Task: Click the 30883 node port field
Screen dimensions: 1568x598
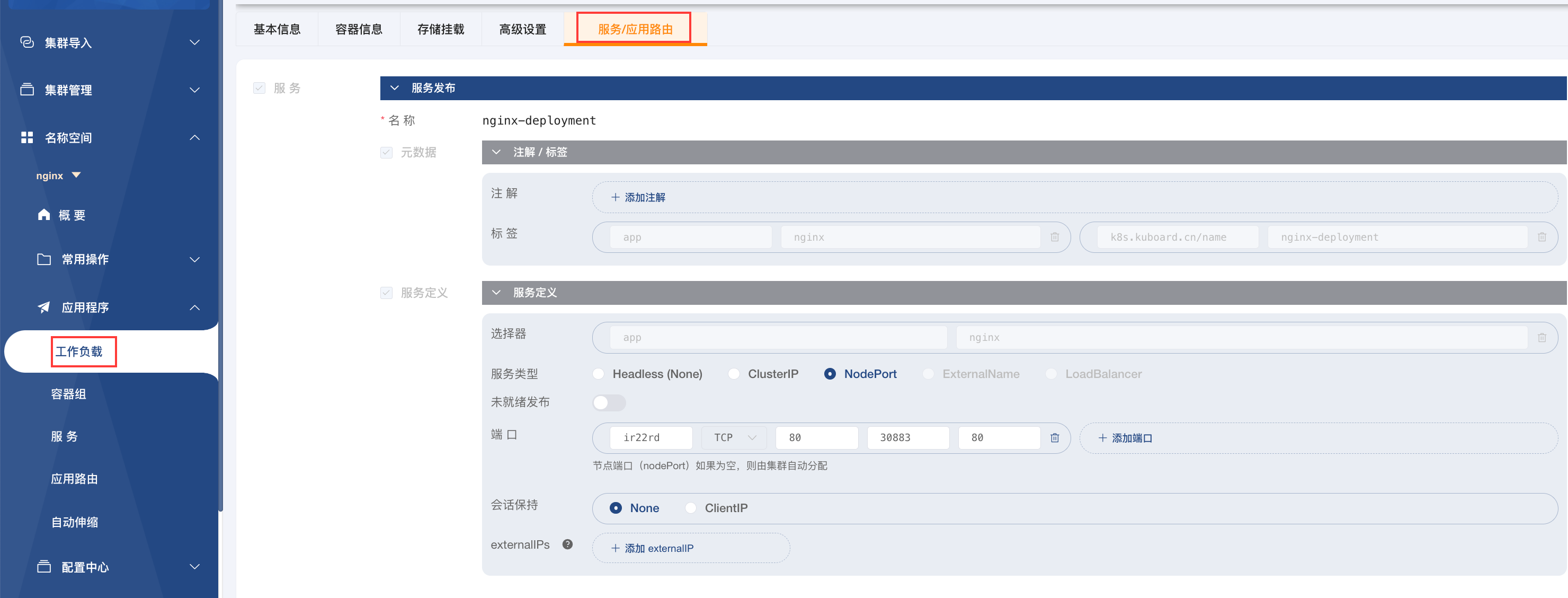Action: coord(907,437)
